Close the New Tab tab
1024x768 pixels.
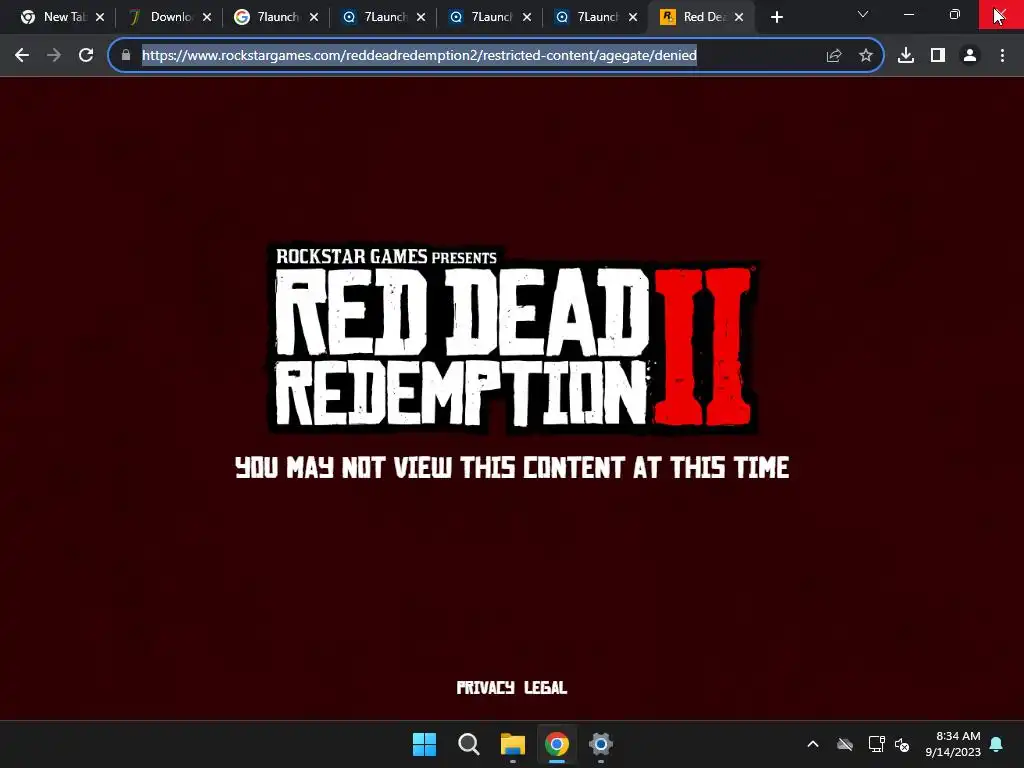coord(100,18)
